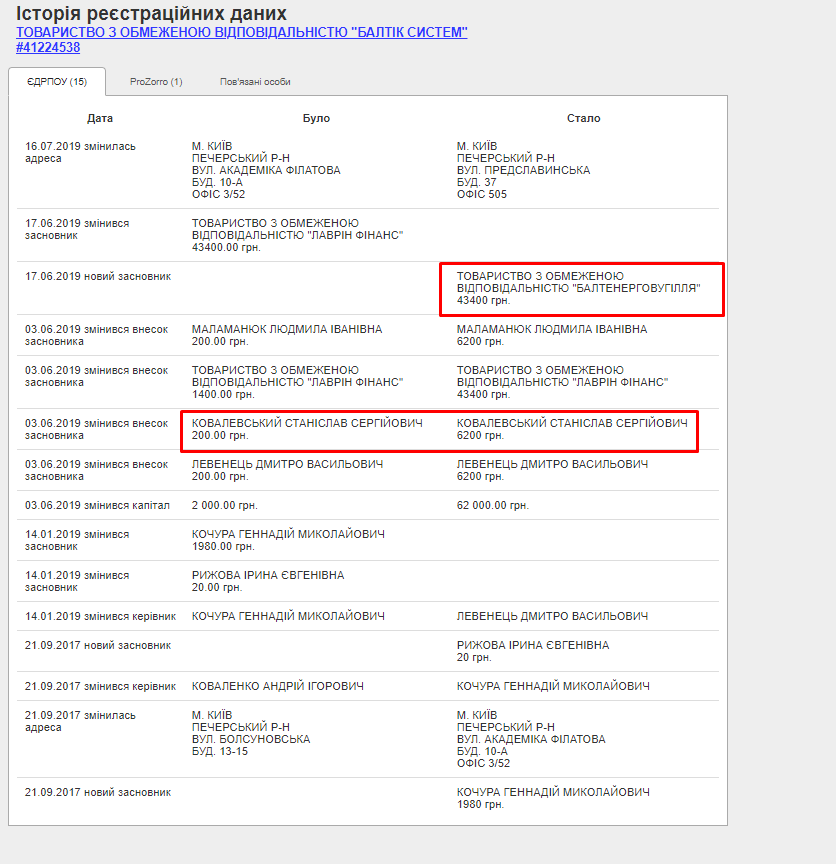
Task: Select the 03.06.2019 змінився капітал date cell
Action: pyautogui.click(x=98, y=505)
